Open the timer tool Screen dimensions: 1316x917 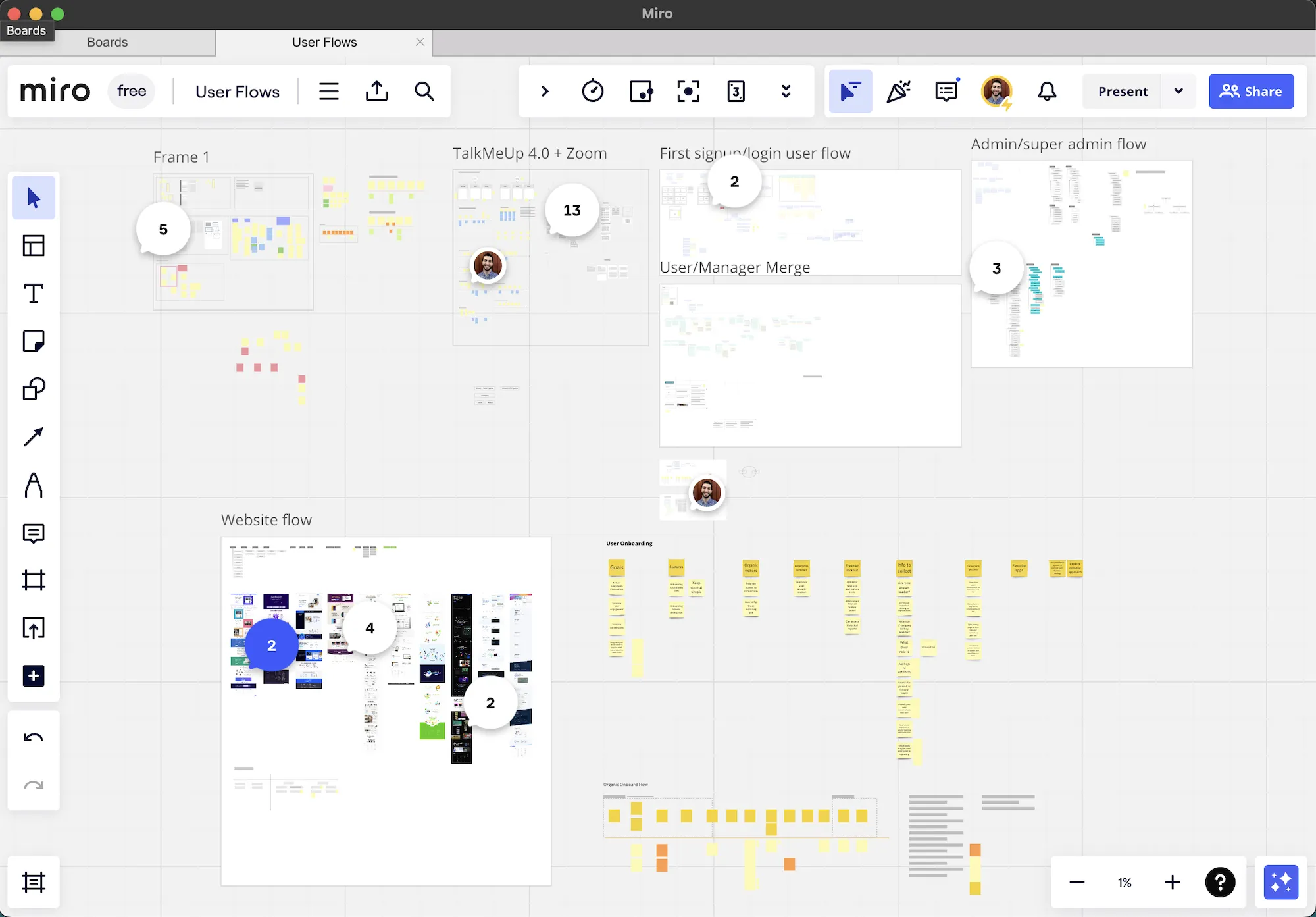click(x=592, y=91)
